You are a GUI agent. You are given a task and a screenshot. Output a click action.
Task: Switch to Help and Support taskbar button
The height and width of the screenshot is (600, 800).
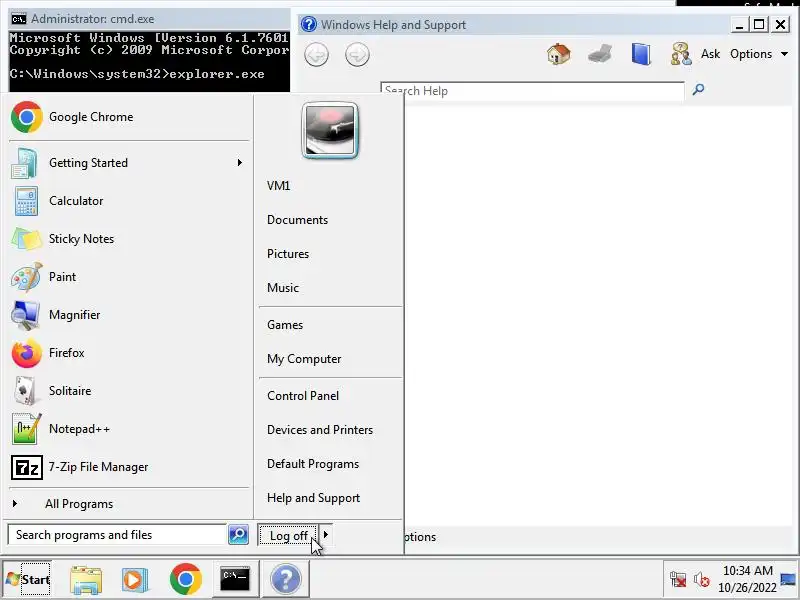click(x=286, y=579)
